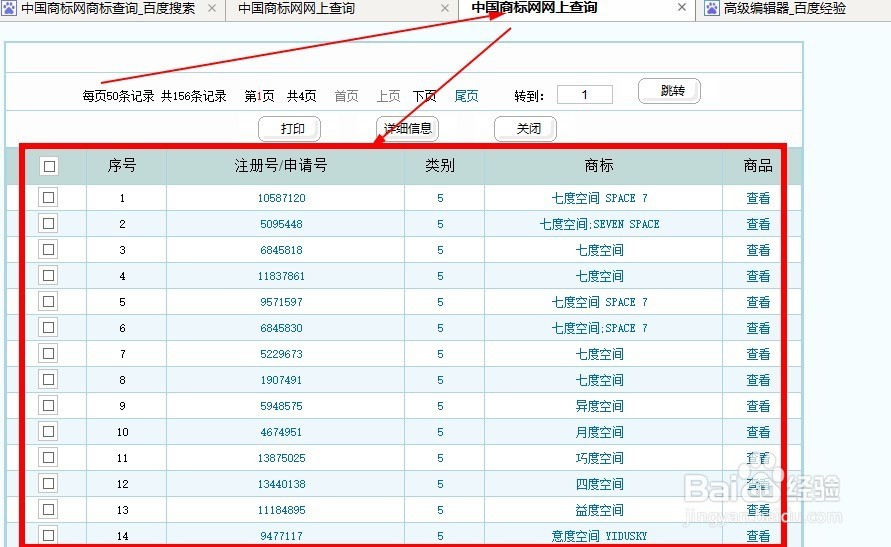This screenshot has height=547, width=891.
Task: Check the box for row 1
Action: (x=48, y=198)
